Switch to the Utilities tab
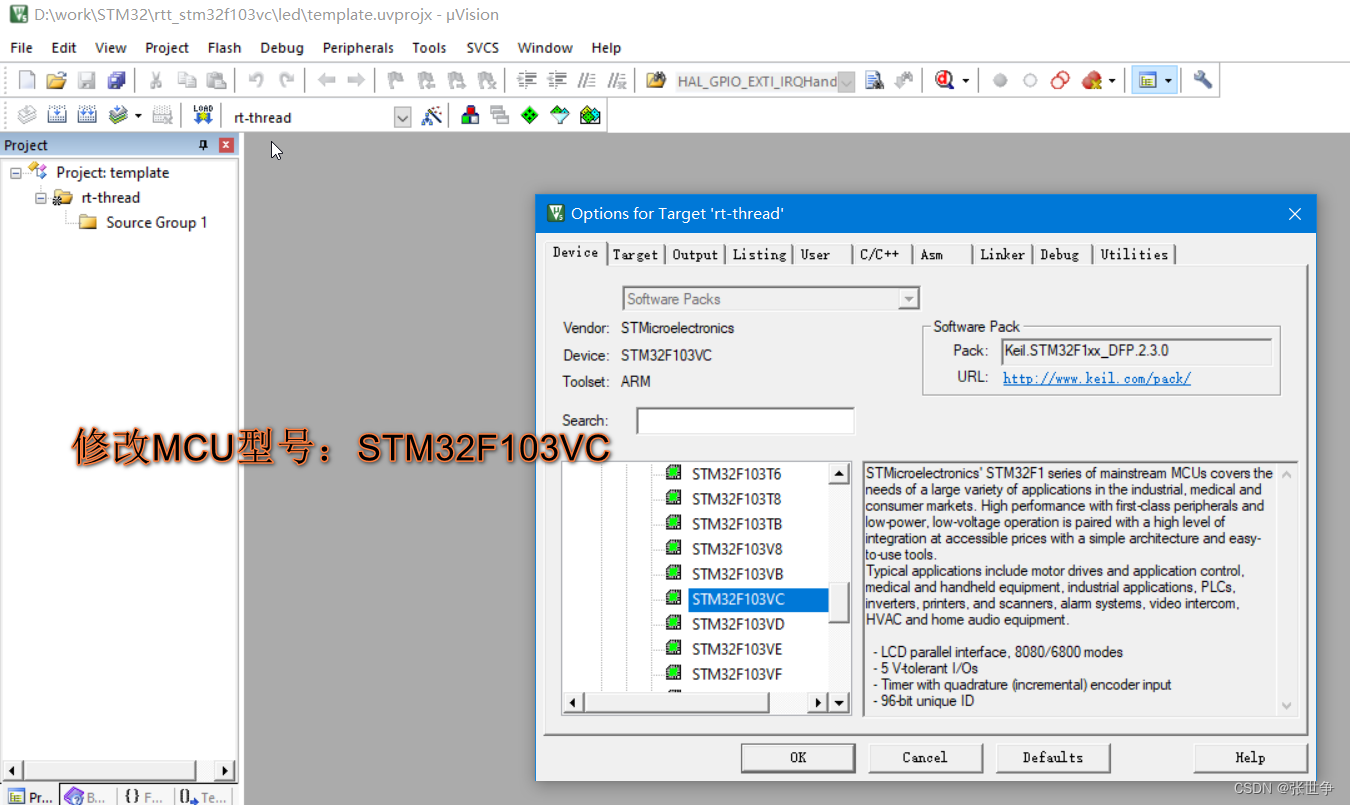 point(1134,254)
